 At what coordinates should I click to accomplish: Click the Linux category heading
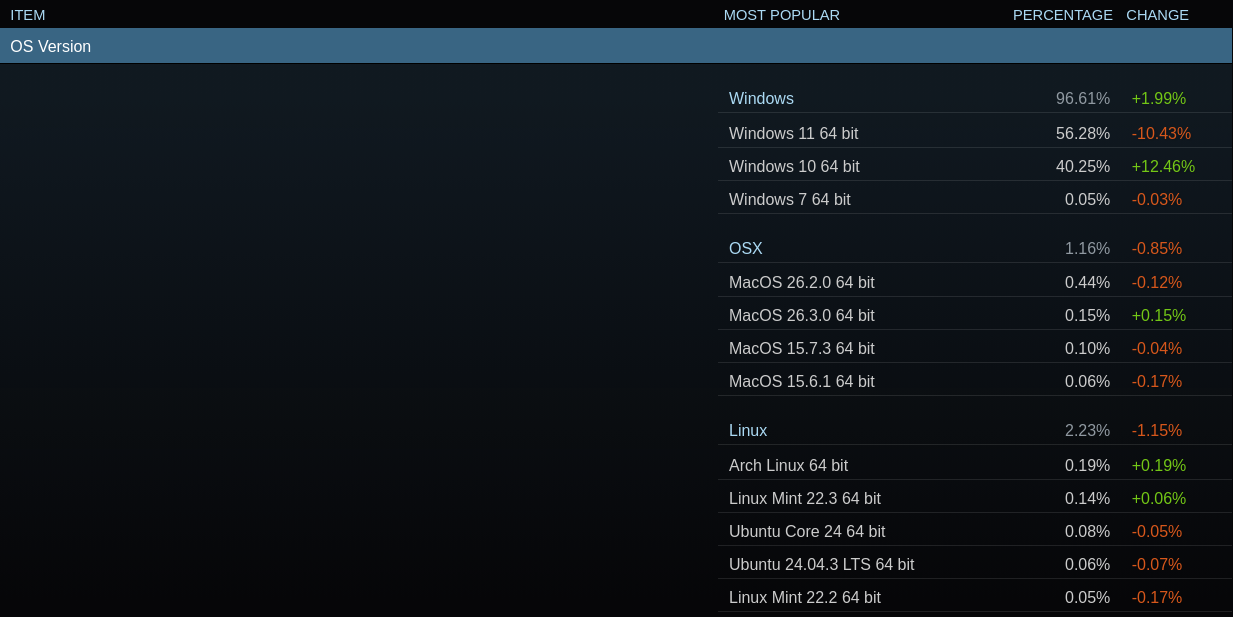point(748,430)
